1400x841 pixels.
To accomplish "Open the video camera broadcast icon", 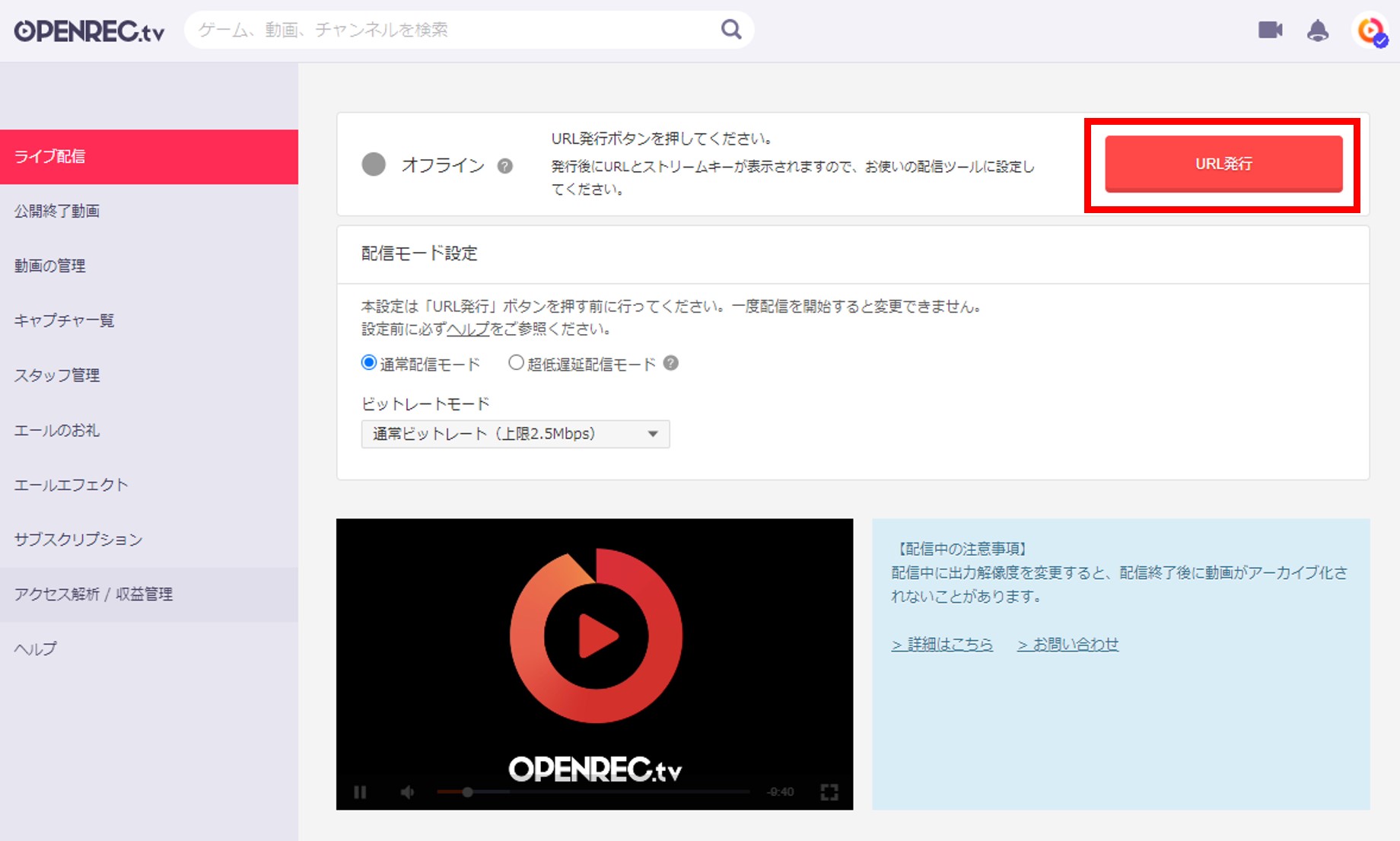I will (x=1270, y=30).
